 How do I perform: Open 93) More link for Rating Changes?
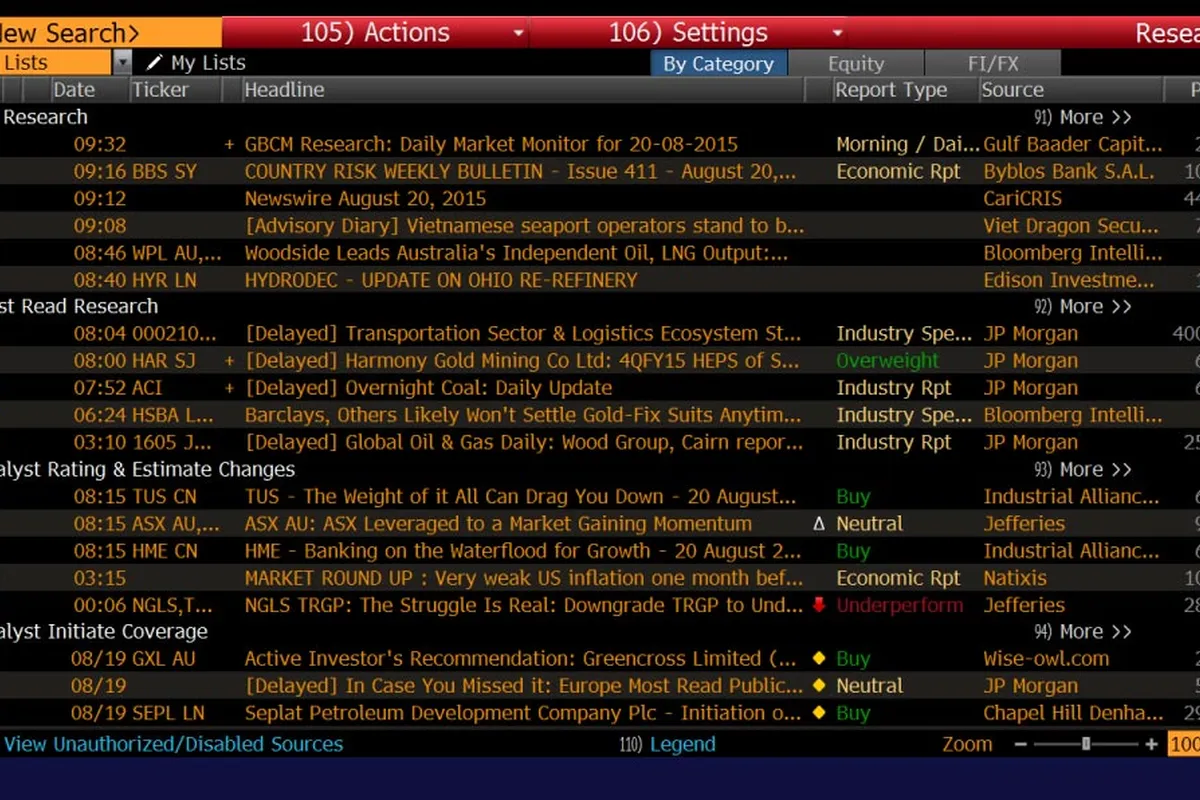point(1083,470)
